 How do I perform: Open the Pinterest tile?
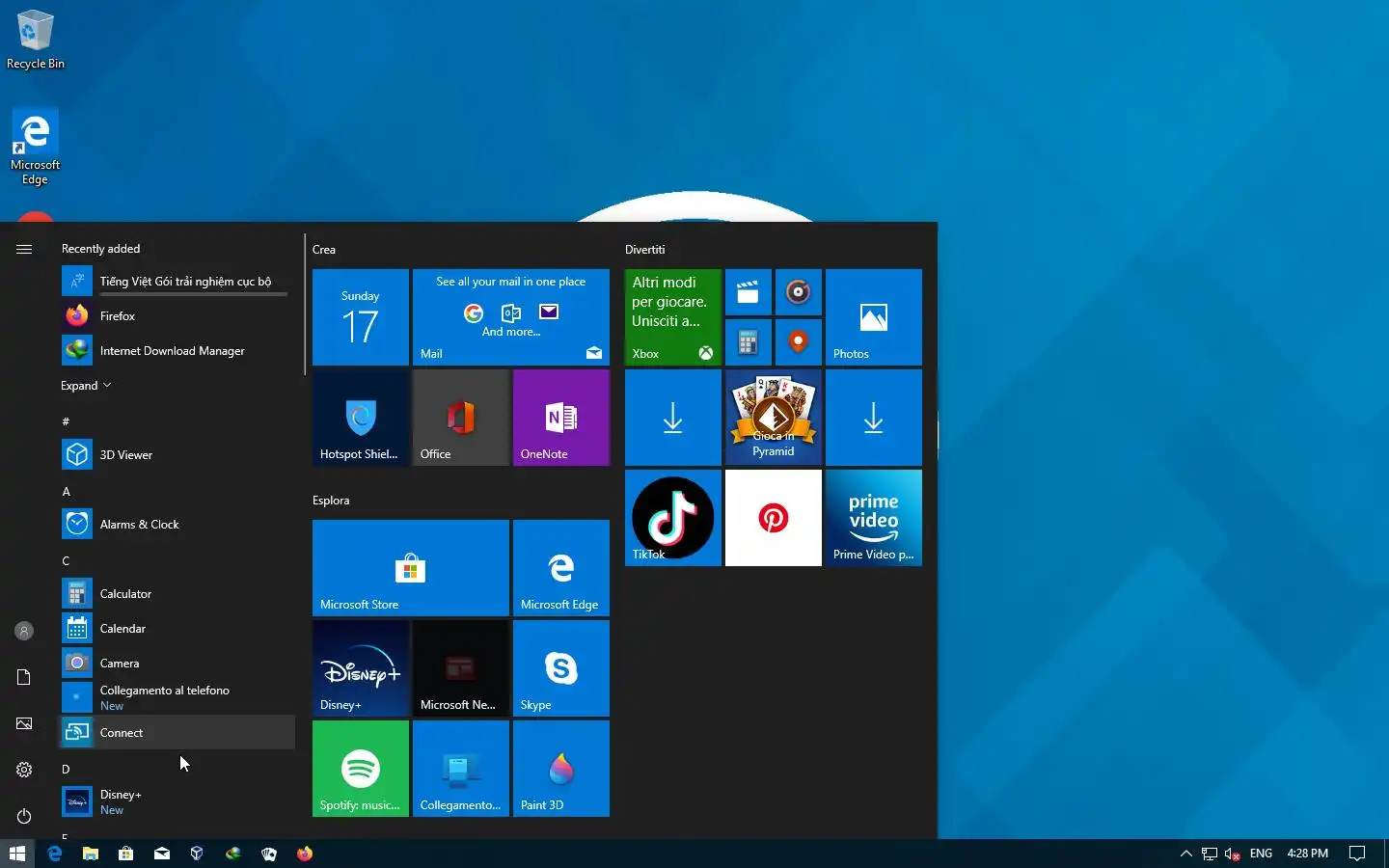[774, 518]
